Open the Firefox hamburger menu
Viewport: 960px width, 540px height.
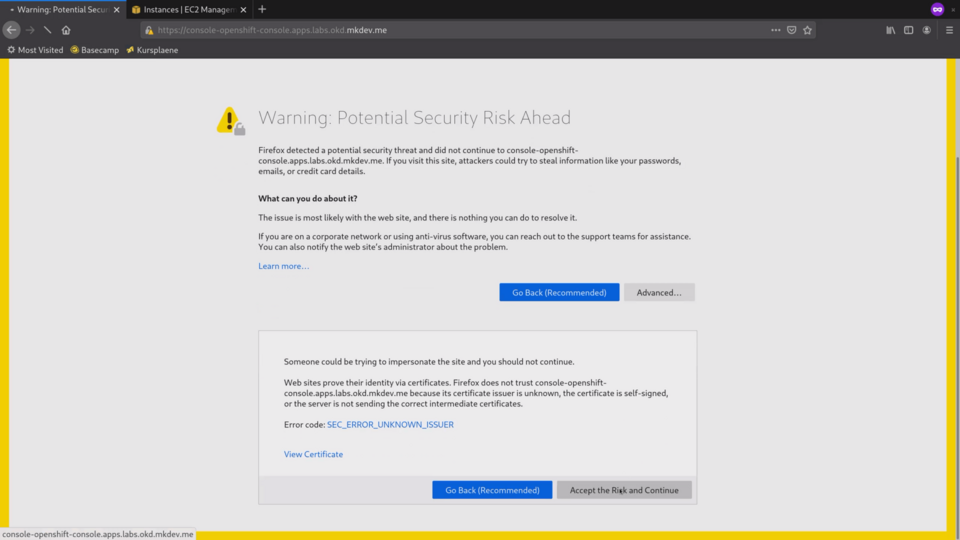pyautogui.click(x=950, y=30)
